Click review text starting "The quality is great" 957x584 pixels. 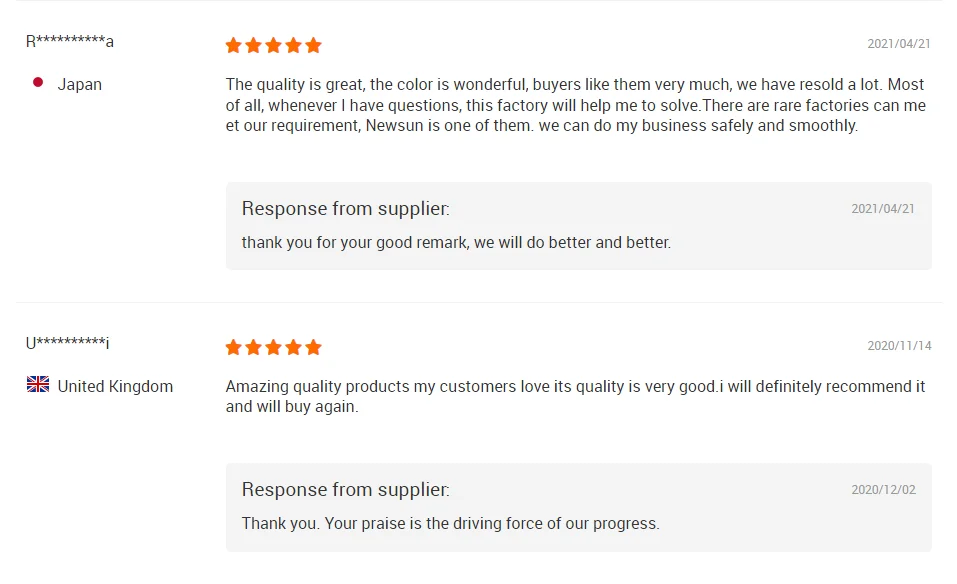point(575,105)
